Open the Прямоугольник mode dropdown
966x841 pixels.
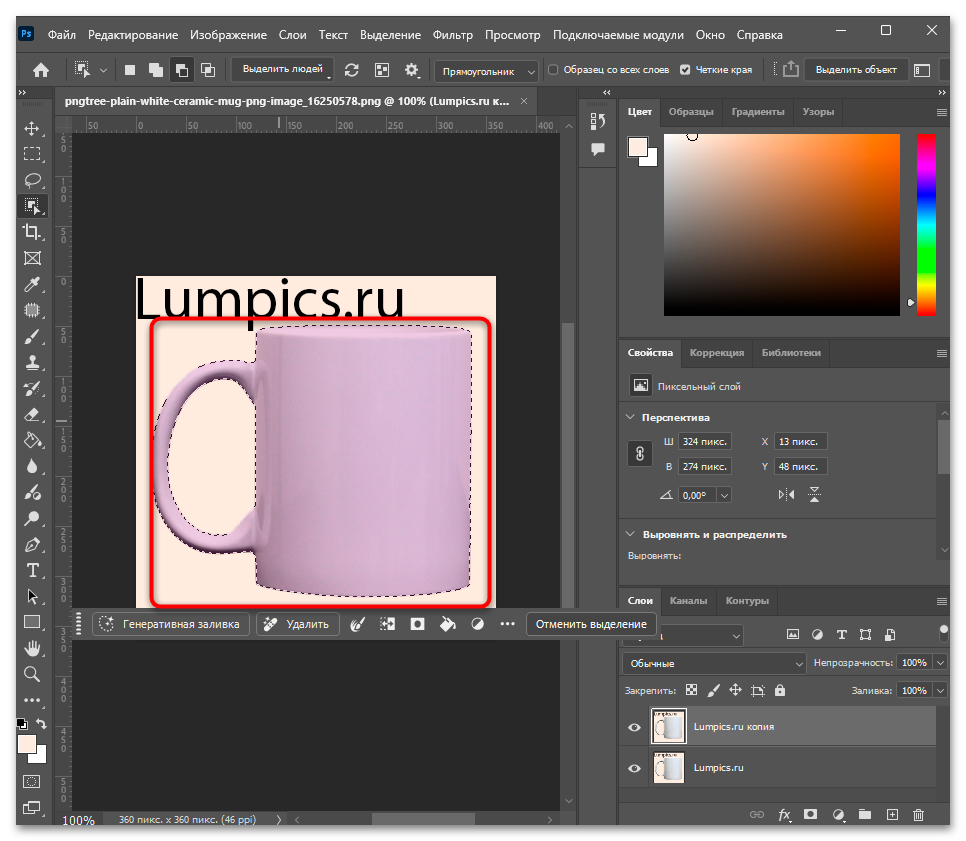point(486,71)
